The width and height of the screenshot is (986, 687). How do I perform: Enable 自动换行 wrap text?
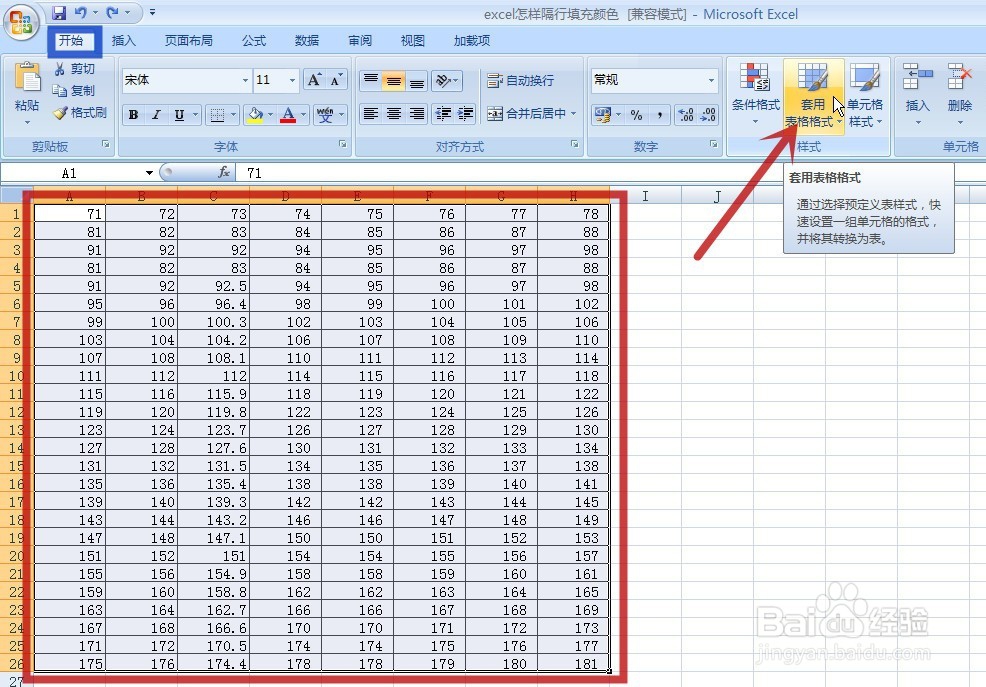coord(521,80)
